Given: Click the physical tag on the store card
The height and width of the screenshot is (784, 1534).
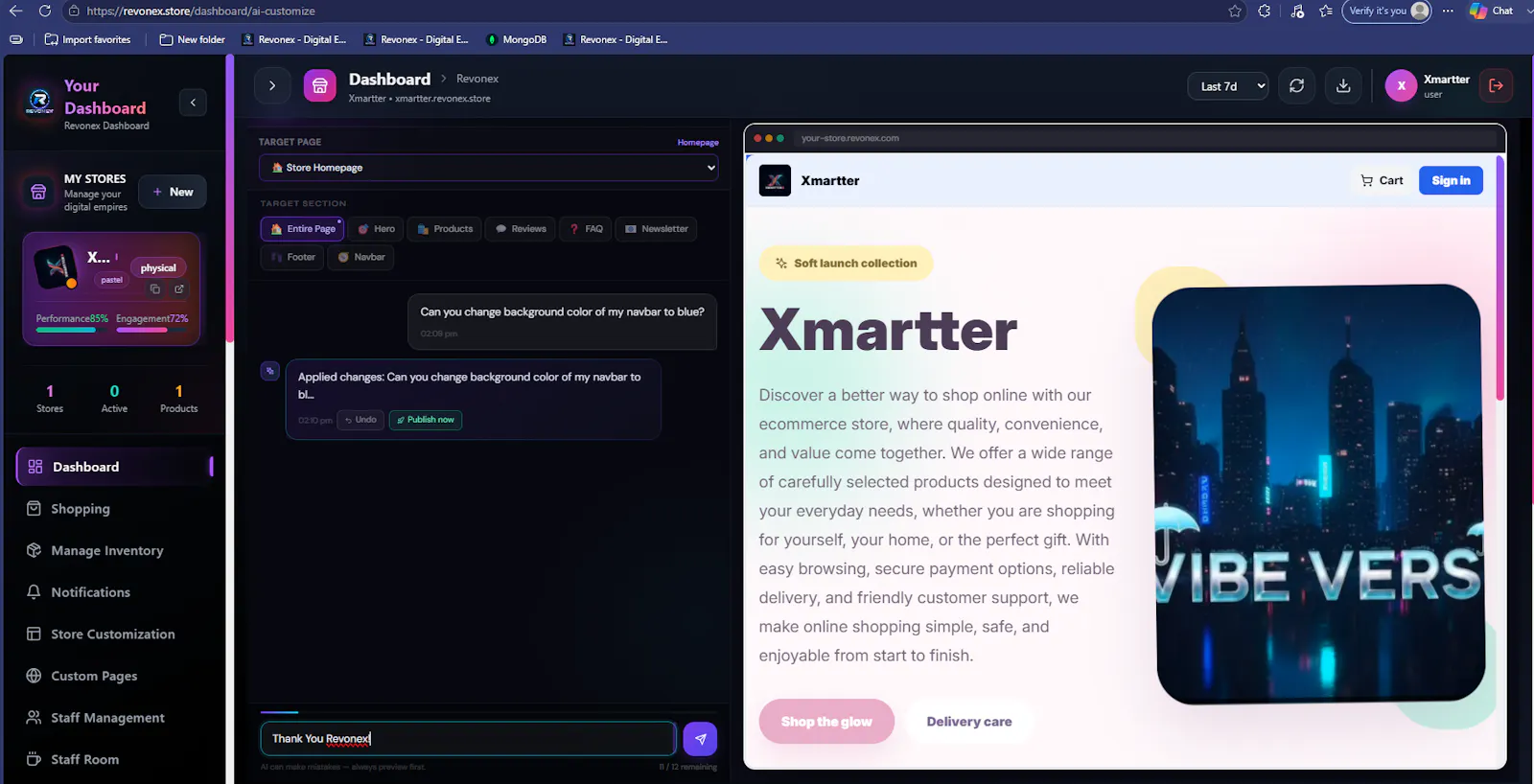Looking at the screenshot, I should click(158, 267).
